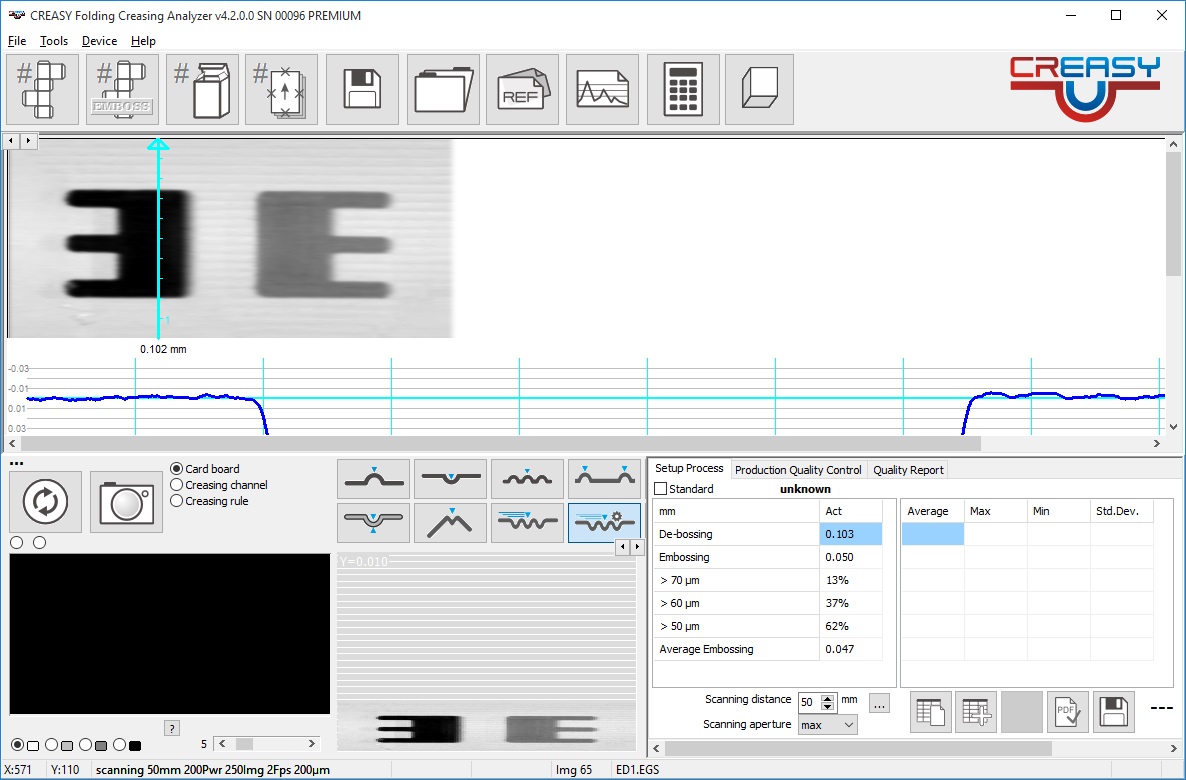
Task: Click the ellipsis button next to Scanning distance
Action: click(879, 704)
